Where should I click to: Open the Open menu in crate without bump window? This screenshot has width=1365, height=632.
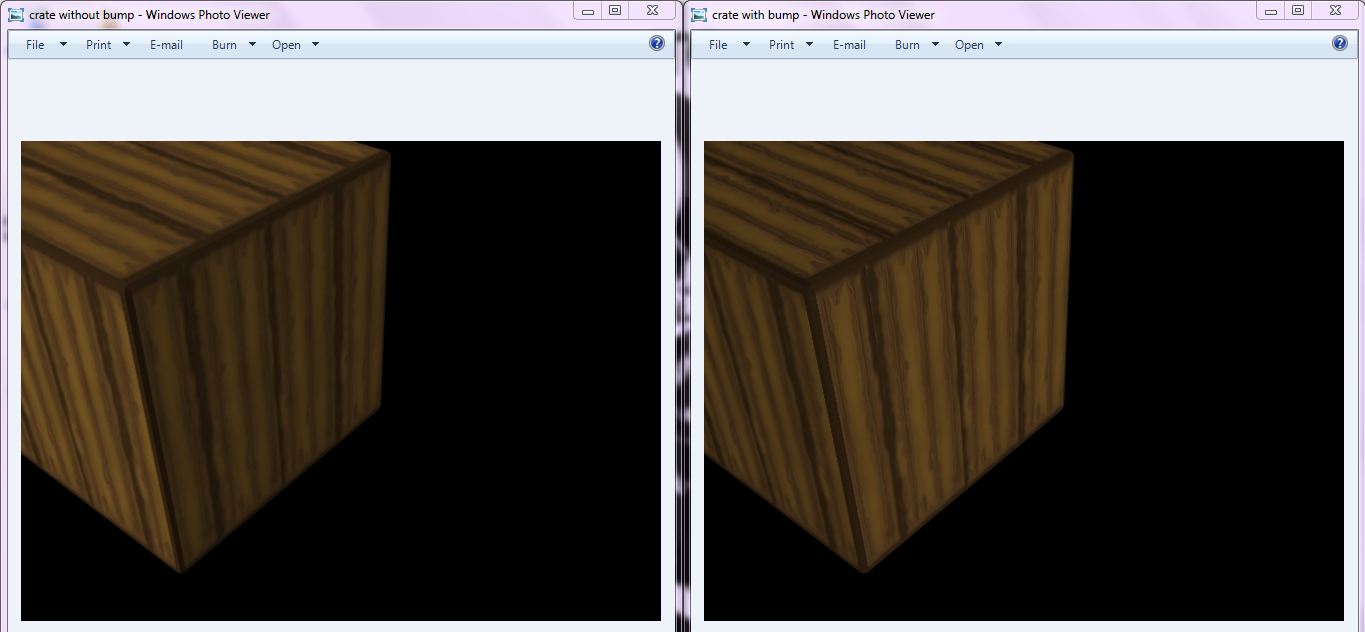click(286, 45)
